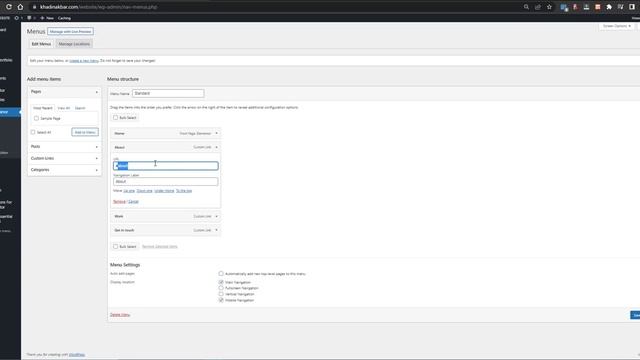Click the Manage with Live Preview button
Screen dimensions: 640x360
(70, 31)
